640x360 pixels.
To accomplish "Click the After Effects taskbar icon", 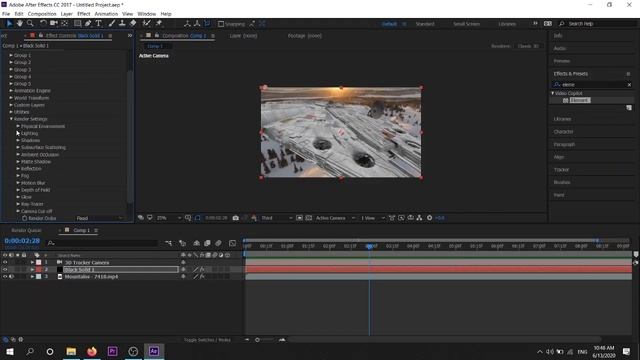I will pyautogui.click(x=154, y=351).
